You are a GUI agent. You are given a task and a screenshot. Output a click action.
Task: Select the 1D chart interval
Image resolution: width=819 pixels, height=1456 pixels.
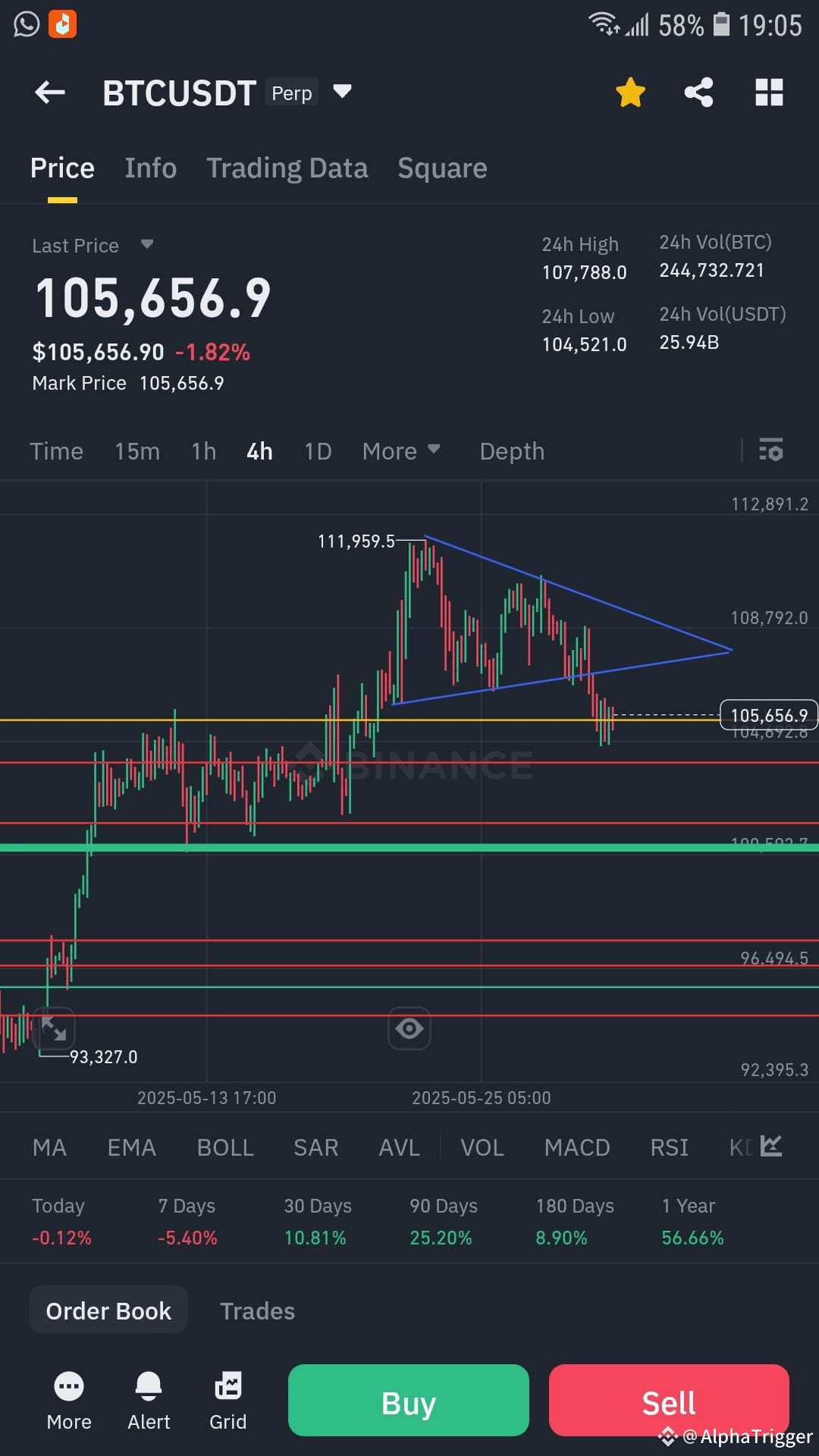coord(318,451)
